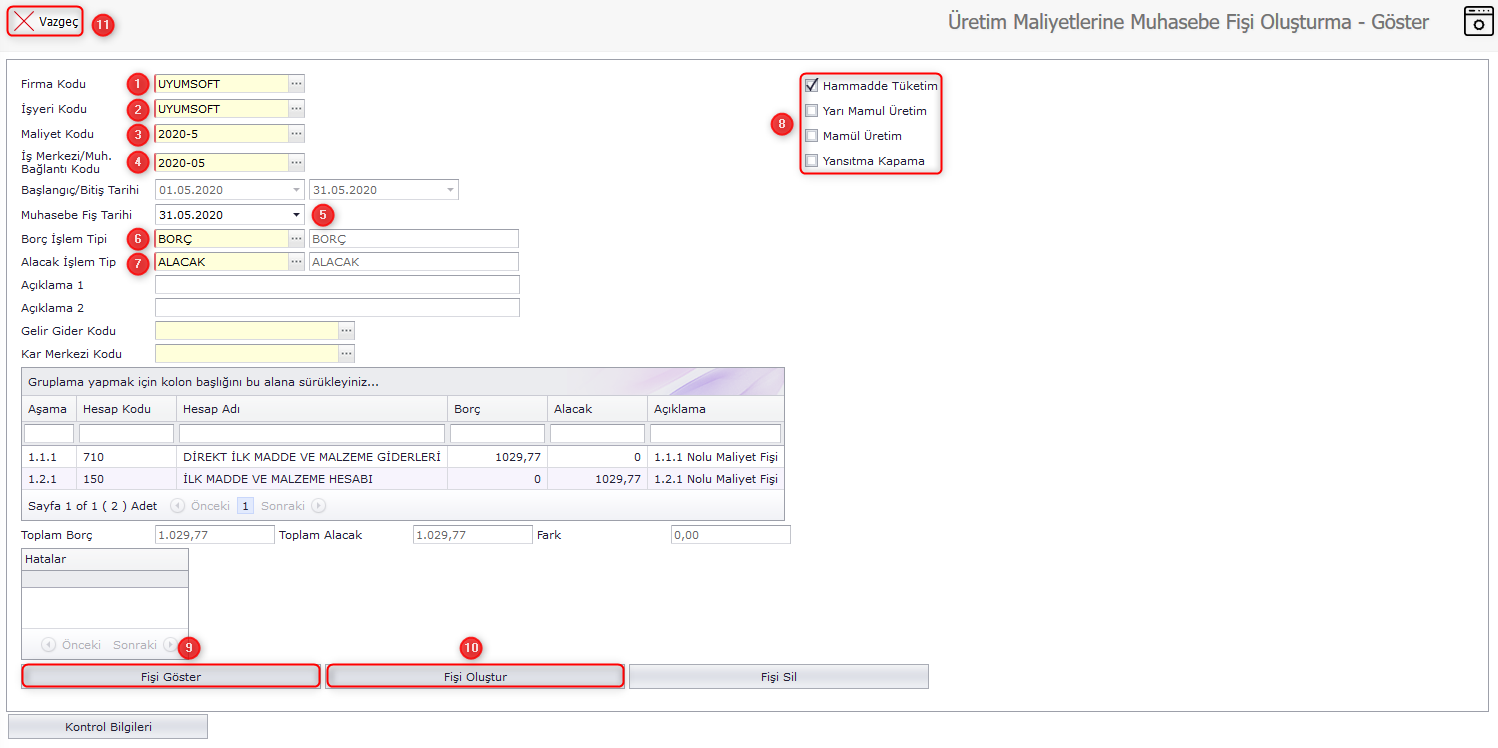
Task: Click the Fişi Oluştur button
Action: click(475, 677)
